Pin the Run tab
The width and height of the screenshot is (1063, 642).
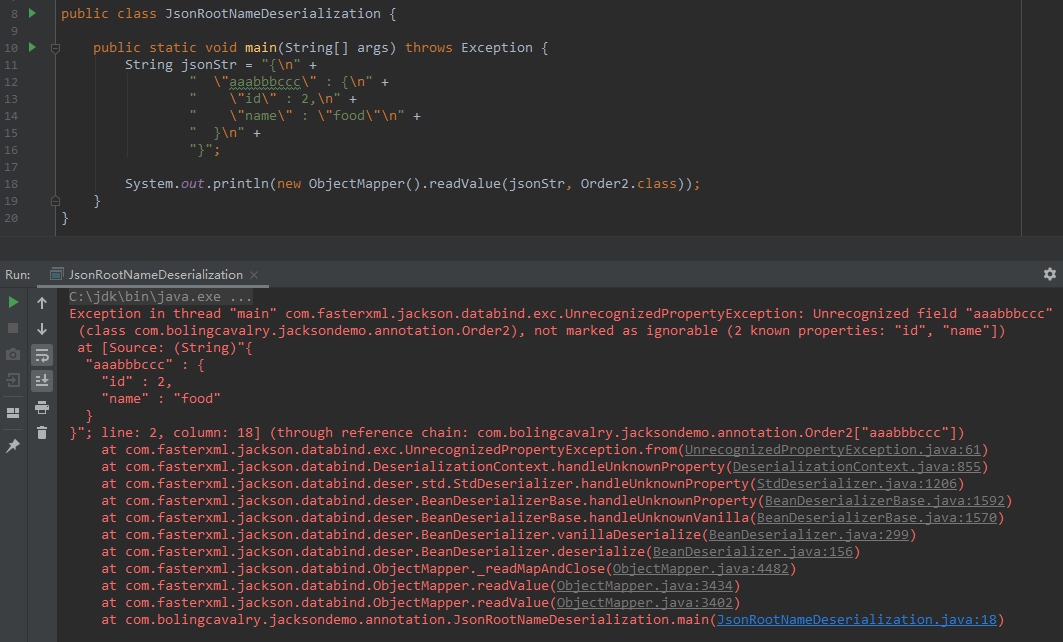pos(13,445)
